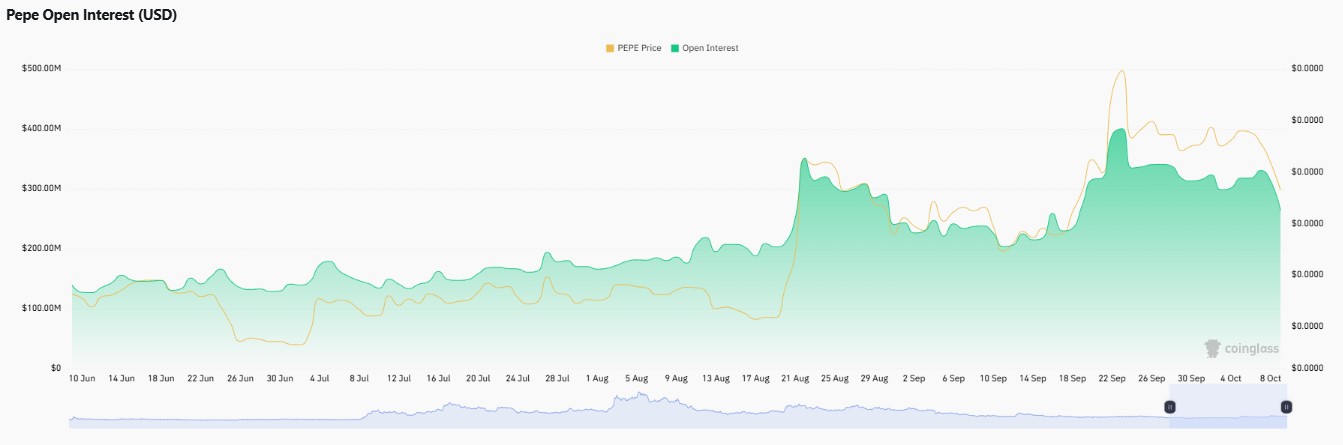The height and width of the screenshot is (445, 1343).
Task: Click the Pepe Open Interest (USD) title
Action: tap(92, 15)
